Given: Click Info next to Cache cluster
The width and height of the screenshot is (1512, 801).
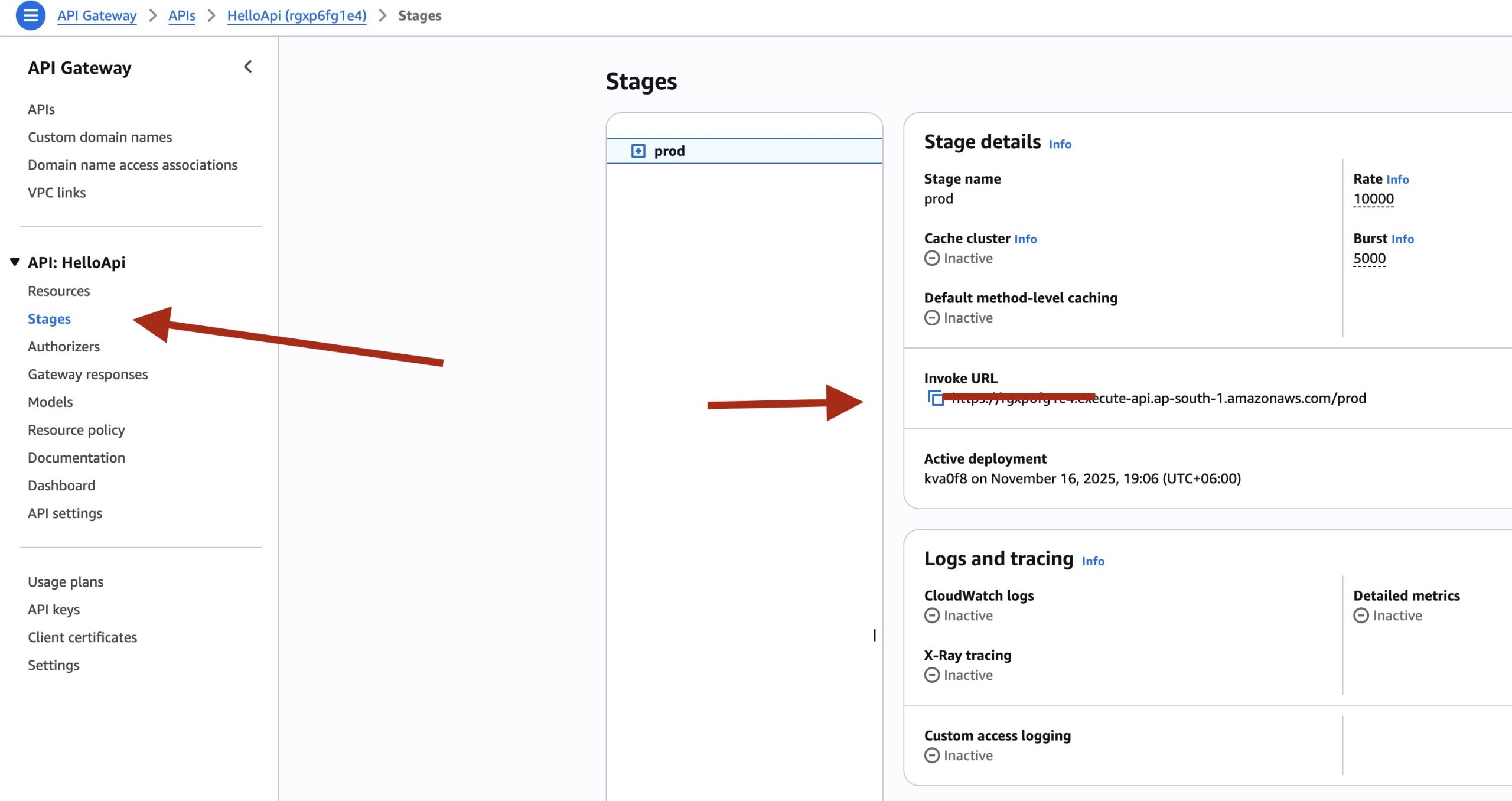Looking at the screenshot, I should coord(1025,239).
